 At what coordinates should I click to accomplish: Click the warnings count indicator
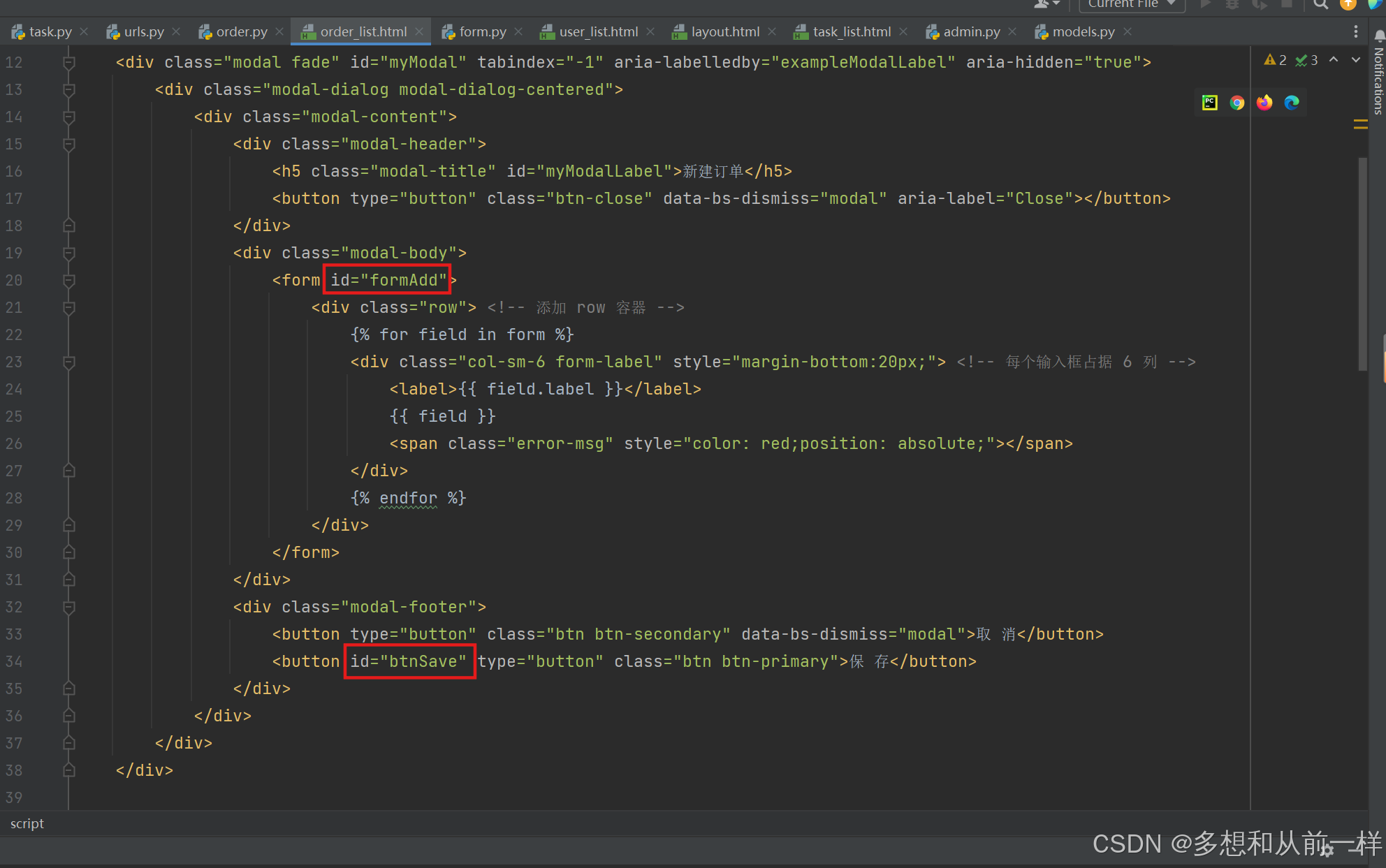pyautogui.click(x=1276, y=60)
